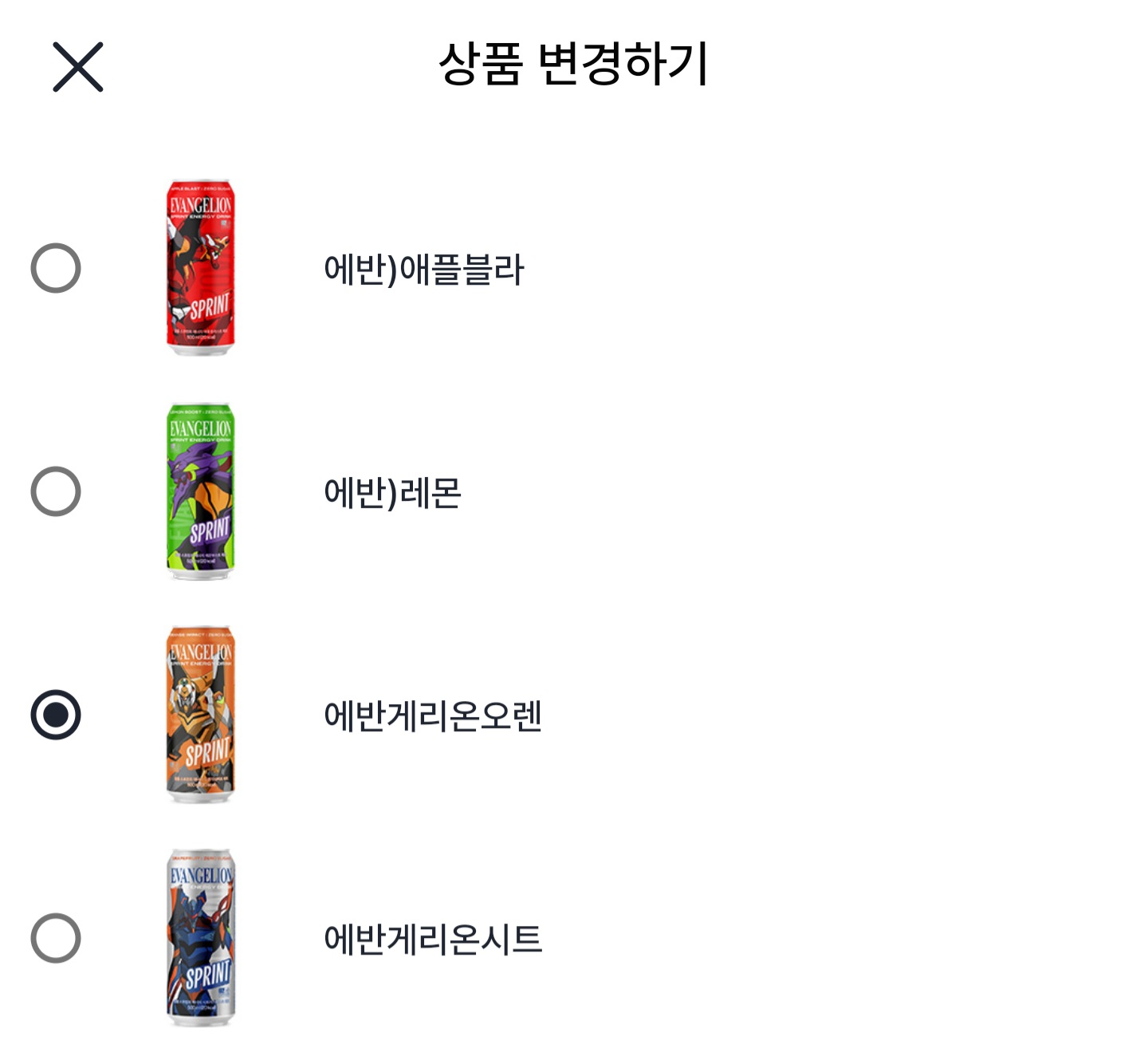Tap the orange Evangelion can image
1148x1056 pixels.
click(x=201, y=715)
